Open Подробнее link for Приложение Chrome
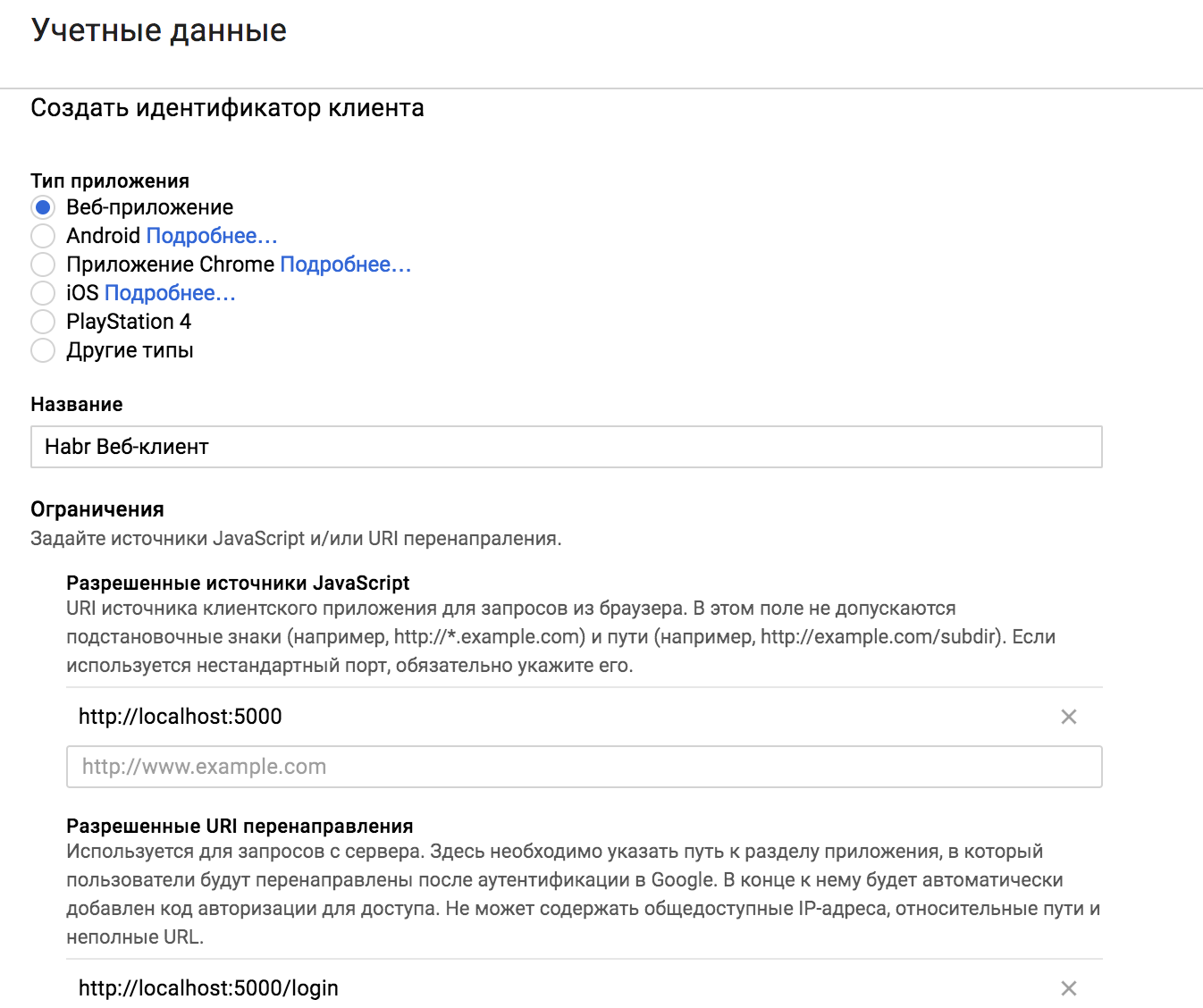This screenshot has width=1203, height=1008. click(345, 265)
